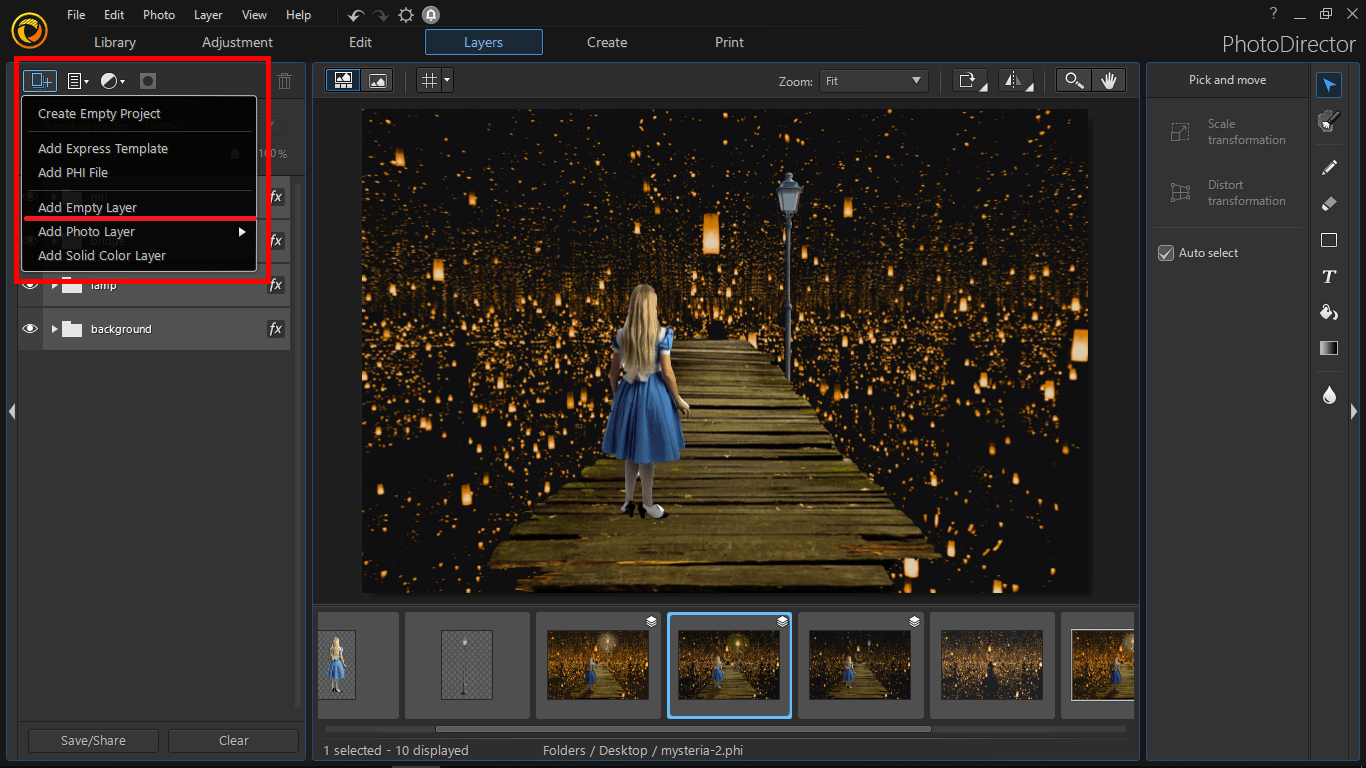Collapse the left panel arrow
This screenshot has width=1366, height=768.
point(11,411)
